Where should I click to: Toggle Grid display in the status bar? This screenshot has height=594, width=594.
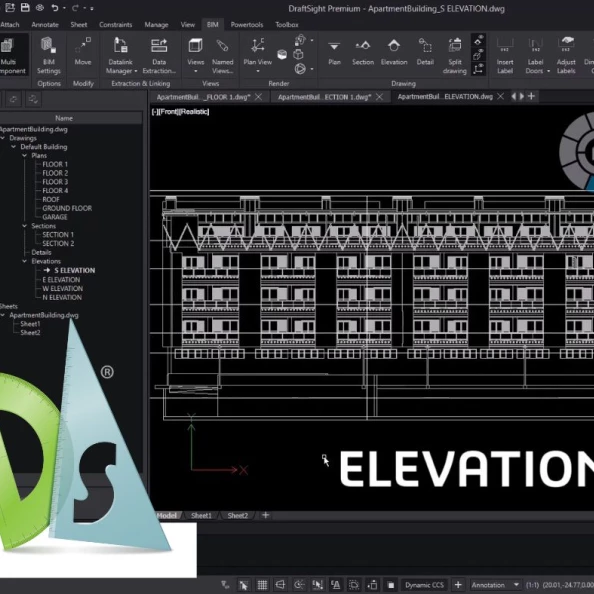click(x=262, y=585)
